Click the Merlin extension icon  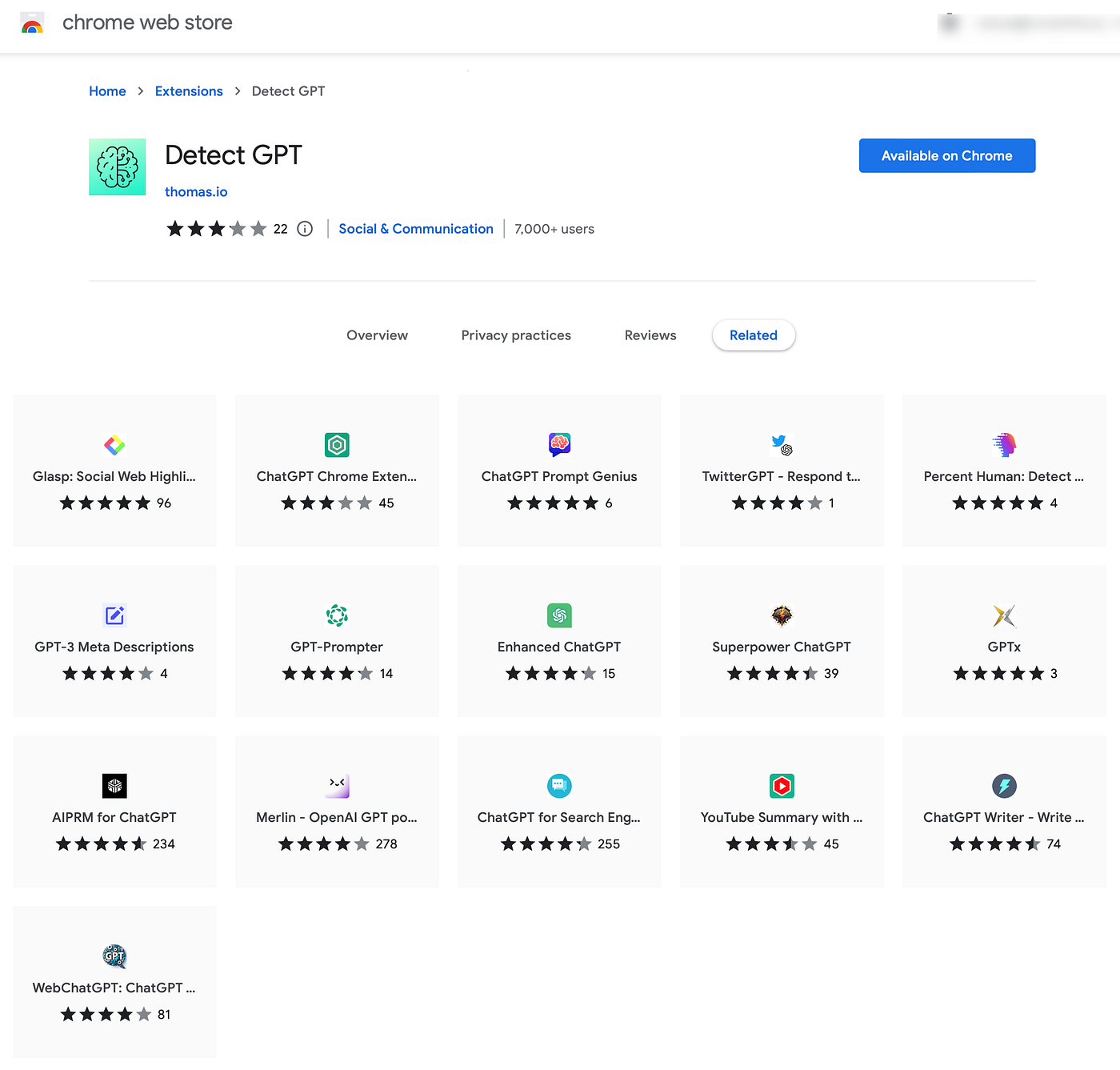337,786
